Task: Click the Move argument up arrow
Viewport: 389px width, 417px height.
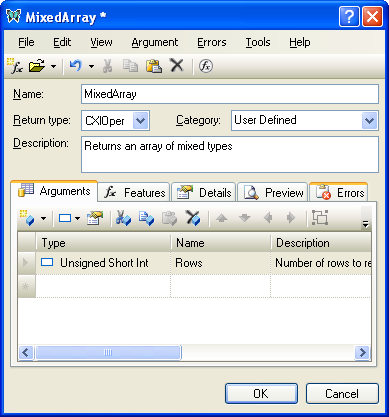Action: click(222, 218)
